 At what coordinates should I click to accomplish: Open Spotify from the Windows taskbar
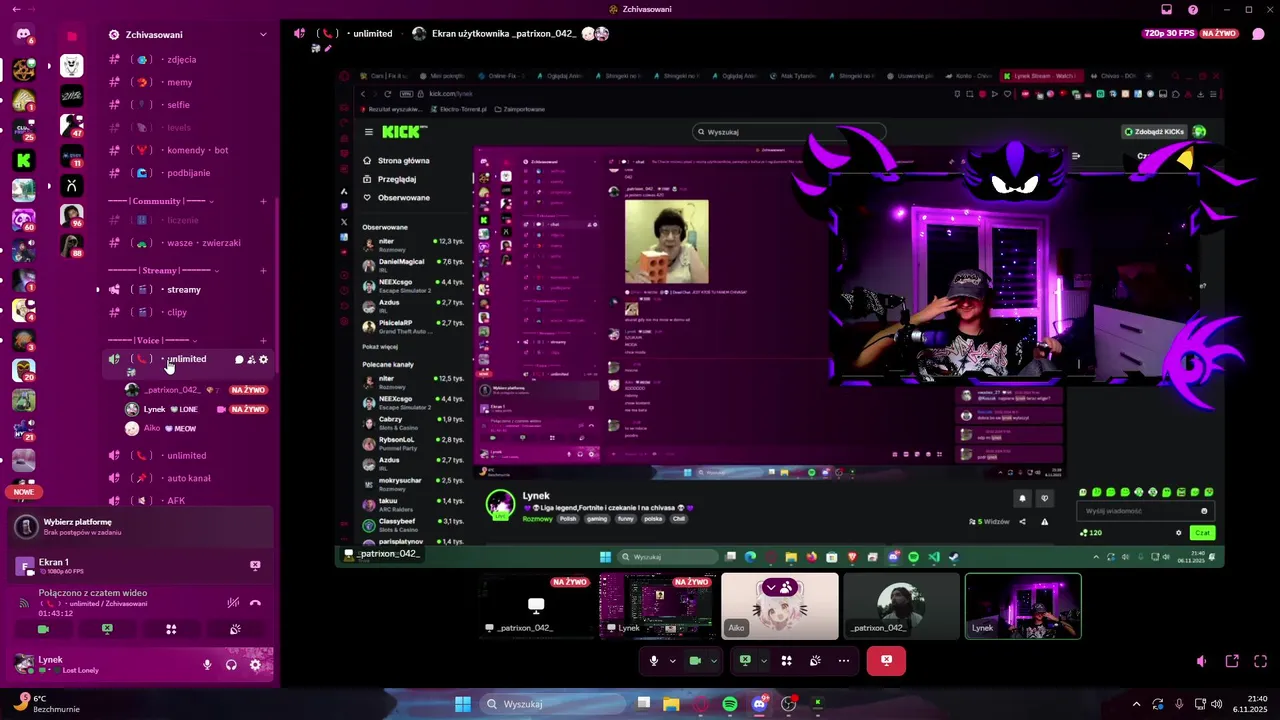pos(730,704)
